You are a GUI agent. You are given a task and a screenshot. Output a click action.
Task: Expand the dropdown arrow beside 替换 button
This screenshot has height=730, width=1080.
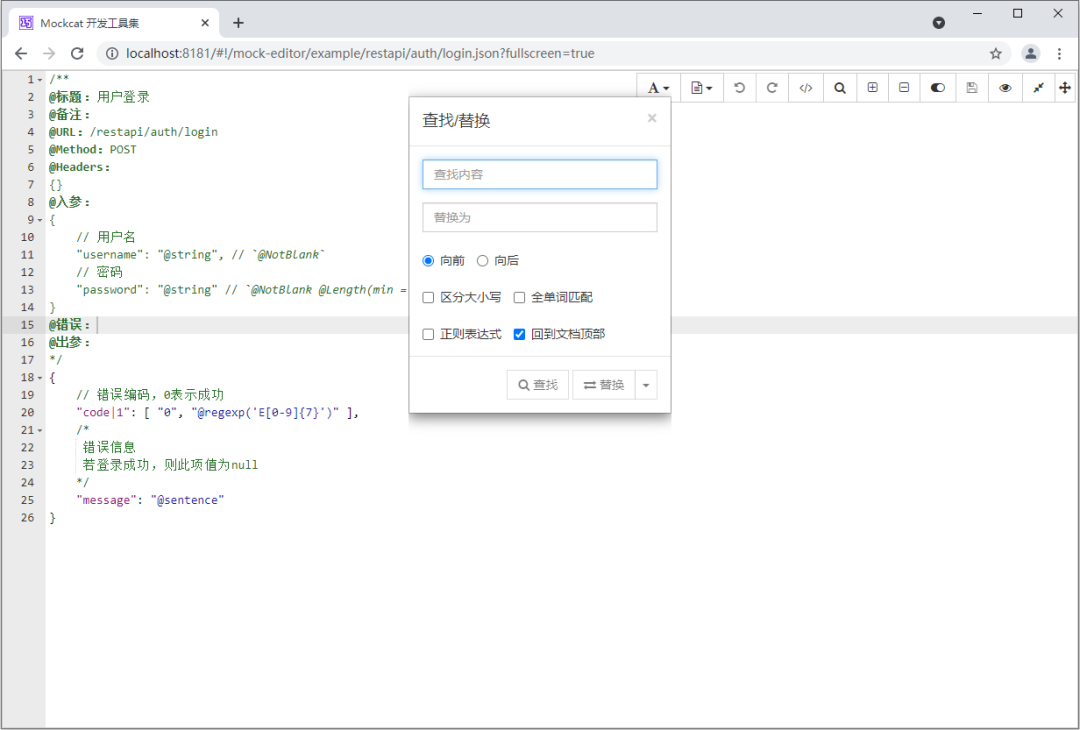pyautogui.click(x=646, y=385)
